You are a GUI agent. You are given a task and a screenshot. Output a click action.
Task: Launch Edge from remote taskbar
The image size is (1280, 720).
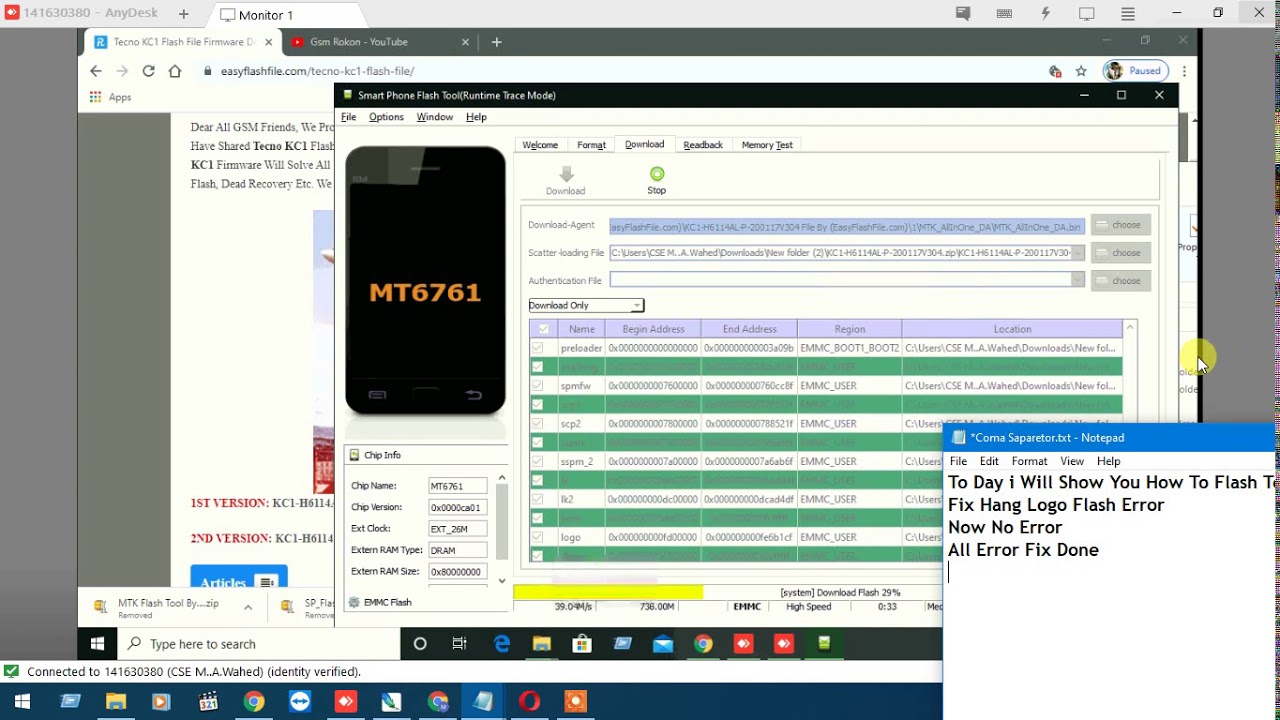pos(501,644)
